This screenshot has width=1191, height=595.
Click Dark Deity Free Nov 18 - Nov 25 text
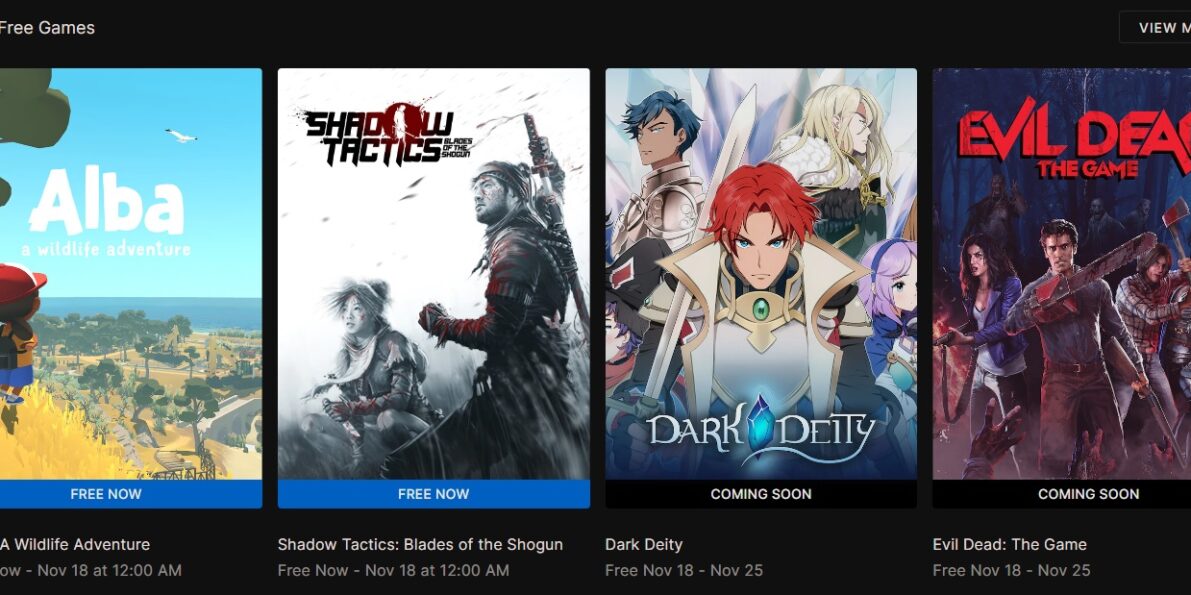click(684, 570)
